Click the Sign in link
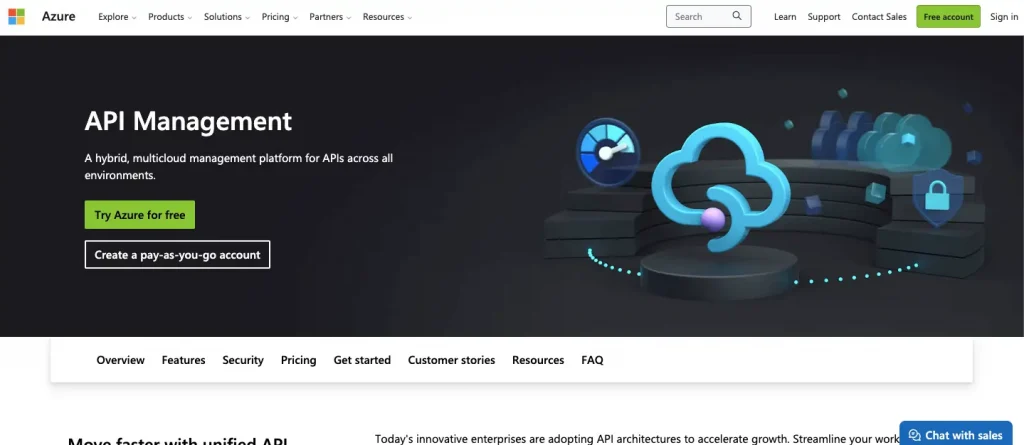This screenshot has width=1024, height=445. coord(1004,17)
